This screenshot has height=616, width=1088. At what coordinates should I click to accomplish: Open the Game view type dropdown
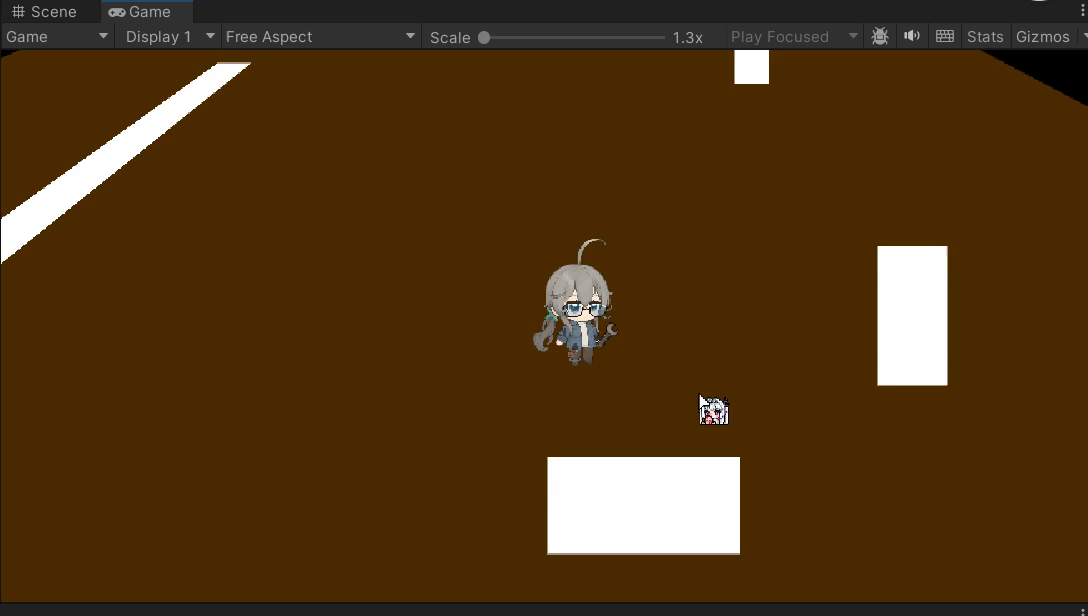(57, 37)
